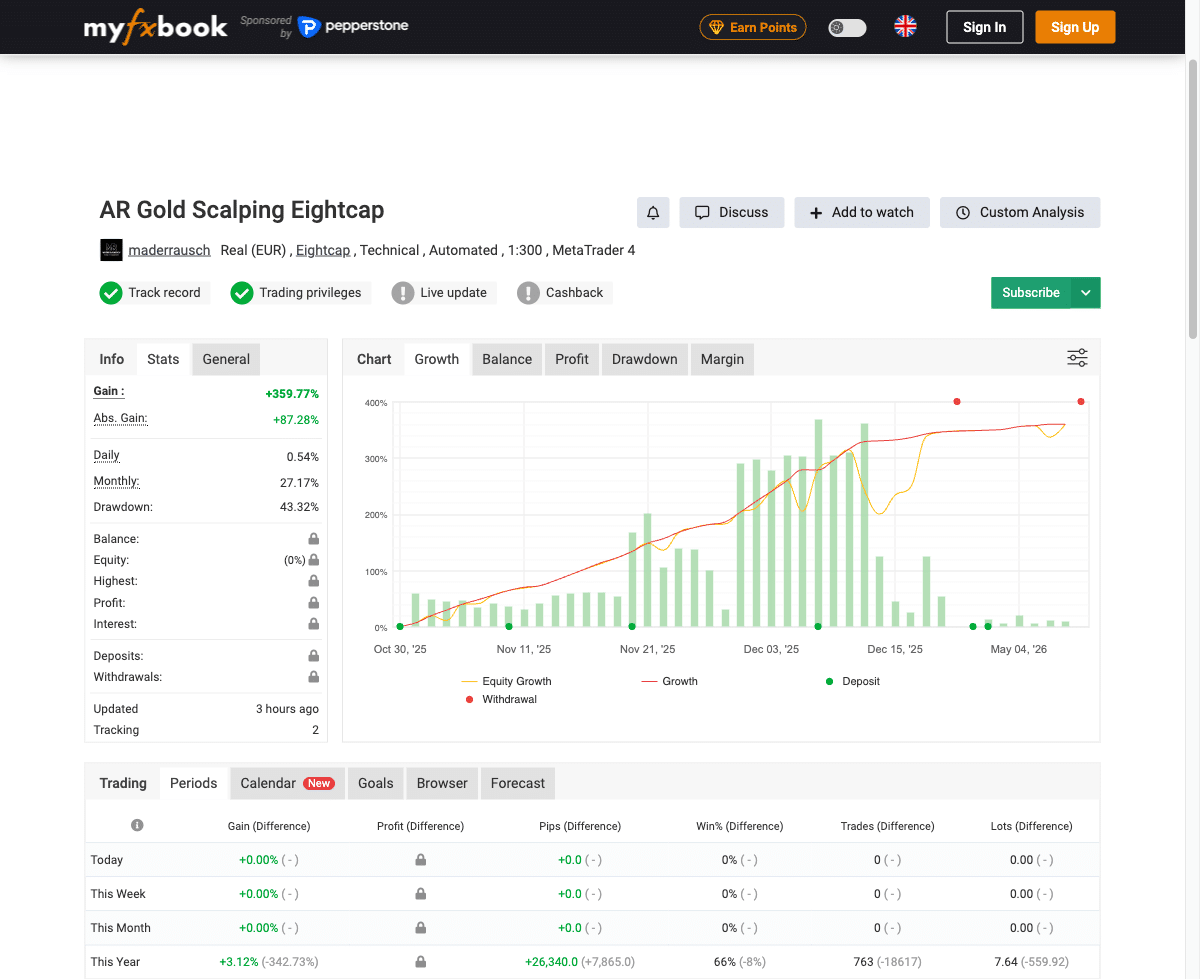The width and height of the screenshot is (1200, 979).
Task: Click the Earn Points diamond button
Action: 753,27
